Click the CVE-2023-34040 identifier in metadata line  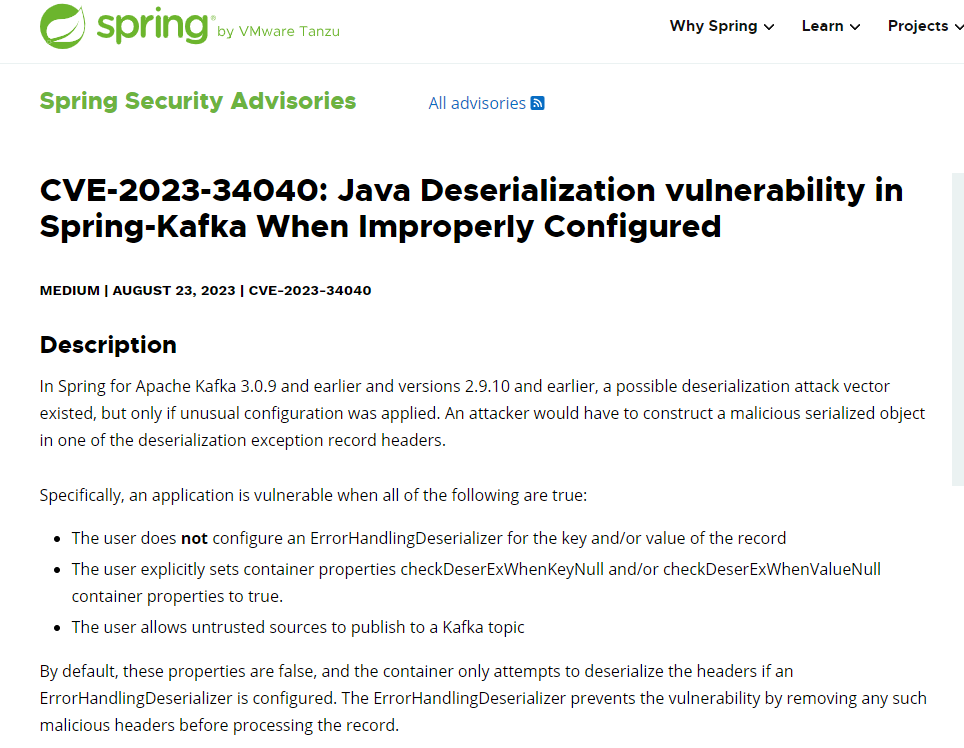click(x=310, y=291)
